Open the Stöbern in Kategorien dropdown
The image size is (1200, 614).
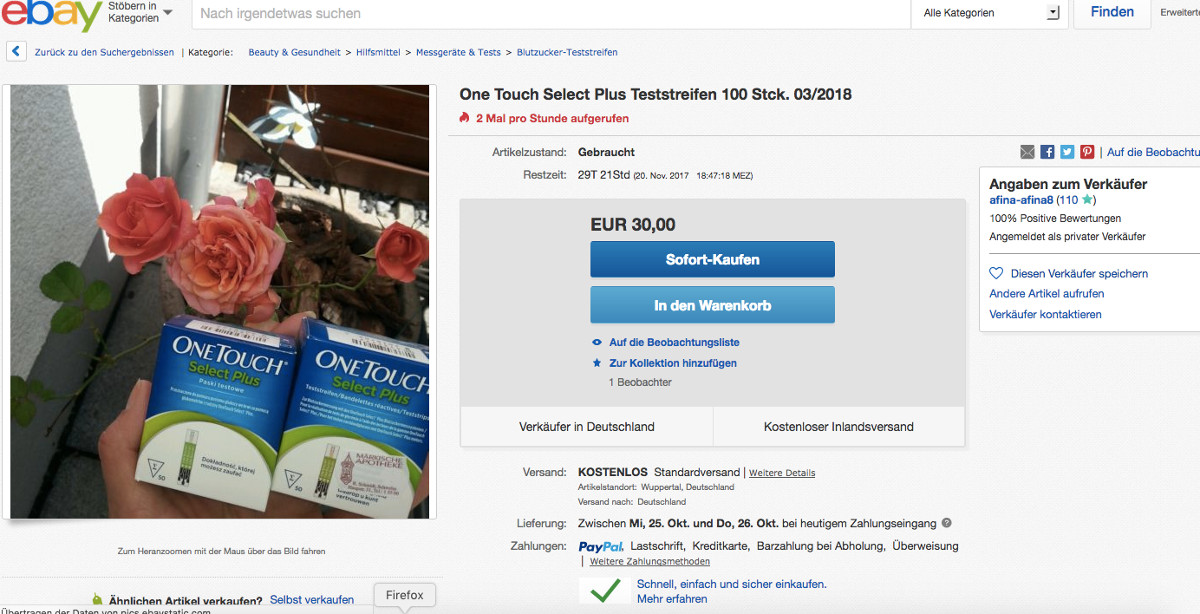139,12
